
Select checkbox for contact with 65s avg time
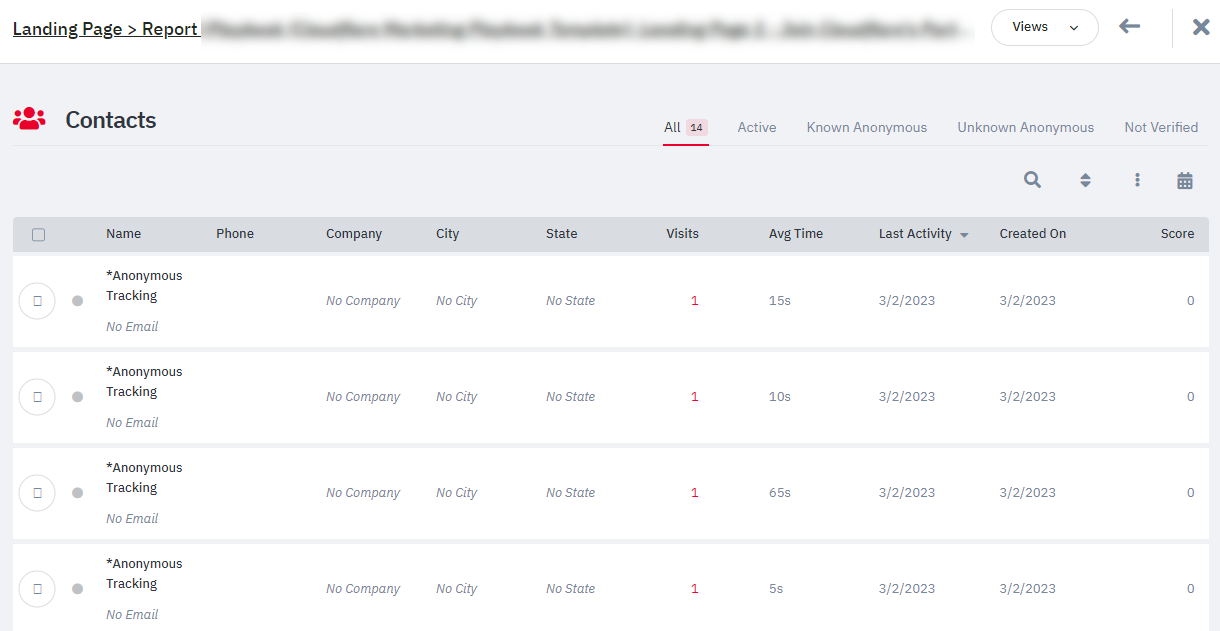38,492
